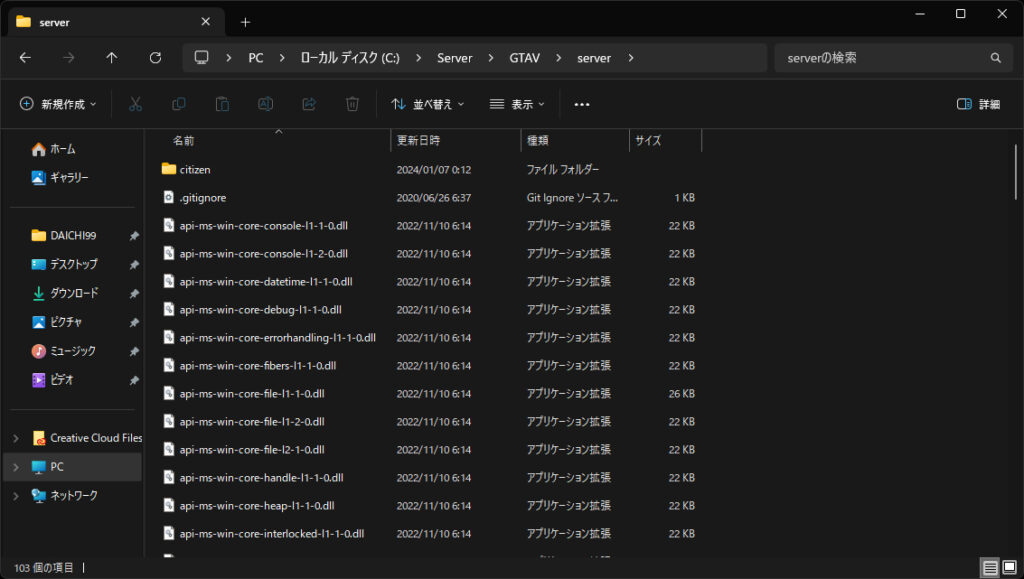Click the pin icon next to Downloads
The height and width of the screenshot is (579, 1024).
[x=134, y=293]
